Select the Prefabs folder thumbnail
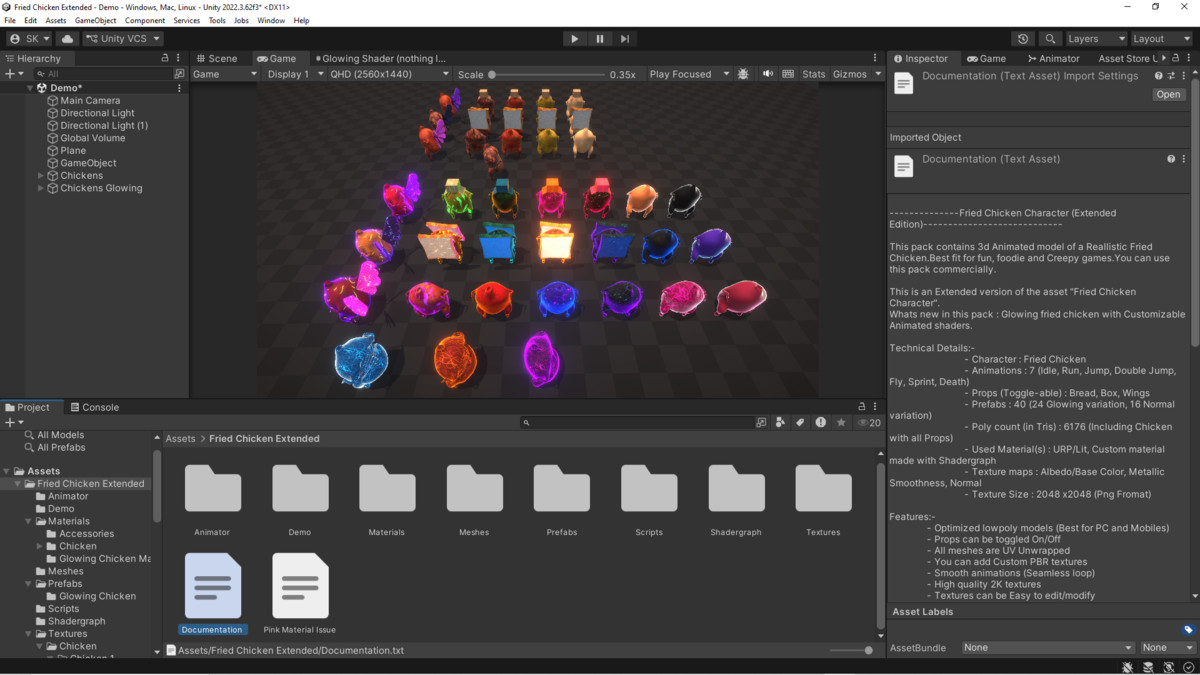This screenshot has height=675, width=1200. 561,490
